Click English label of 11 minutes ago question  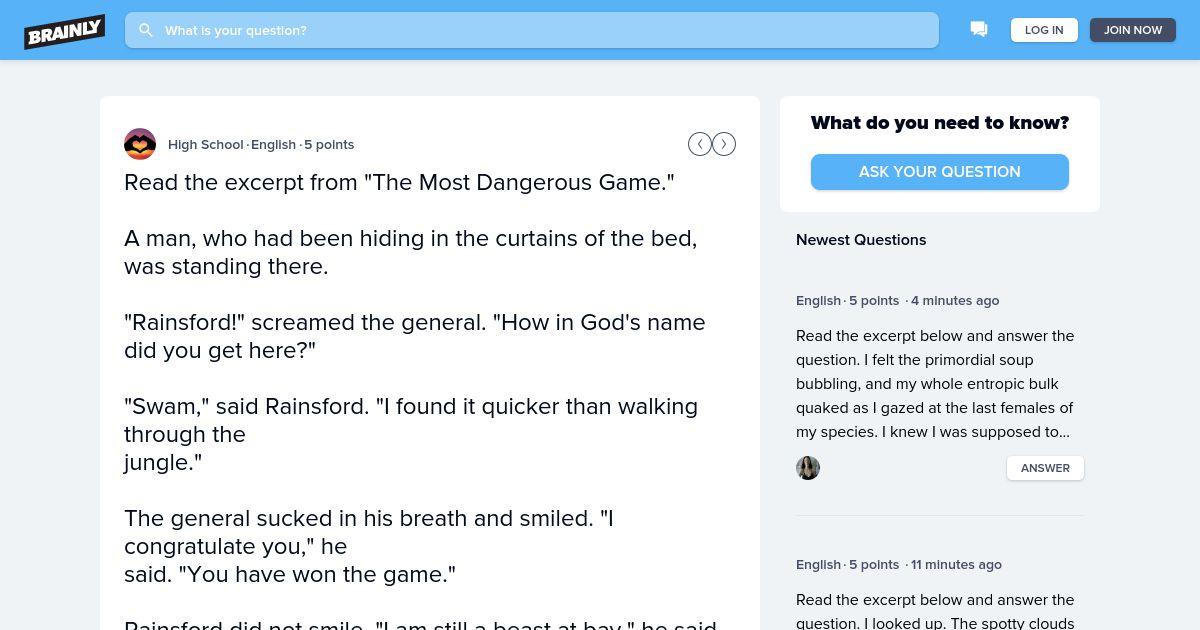(x=818, y=564)
